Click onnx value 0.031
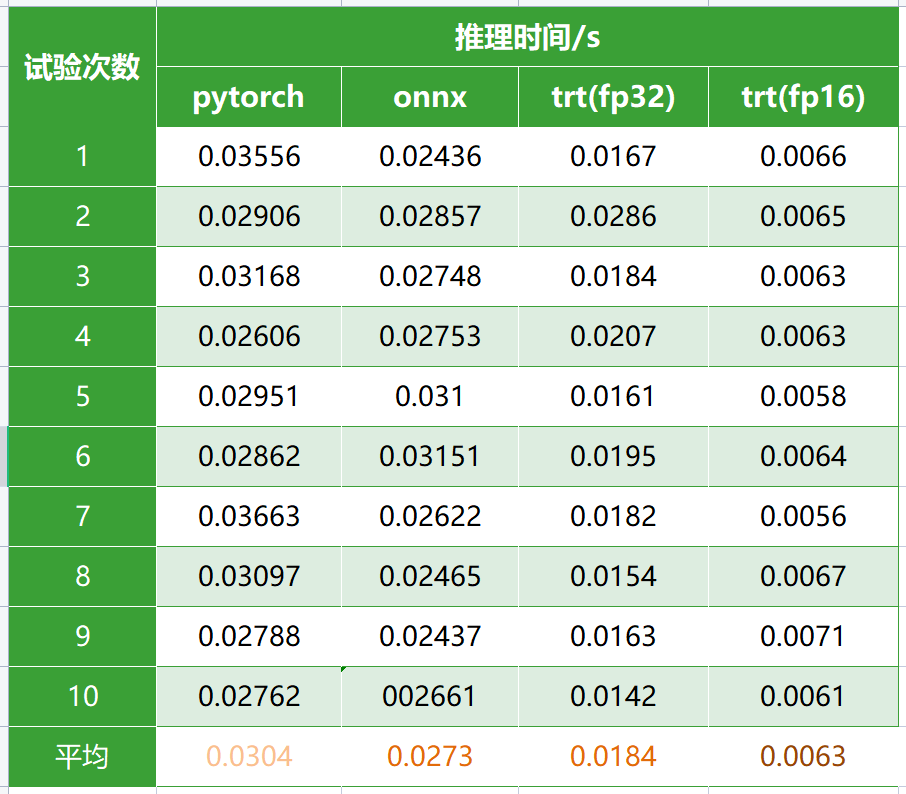The width and height of the screenshot is (906, 794). coord(430,396)
